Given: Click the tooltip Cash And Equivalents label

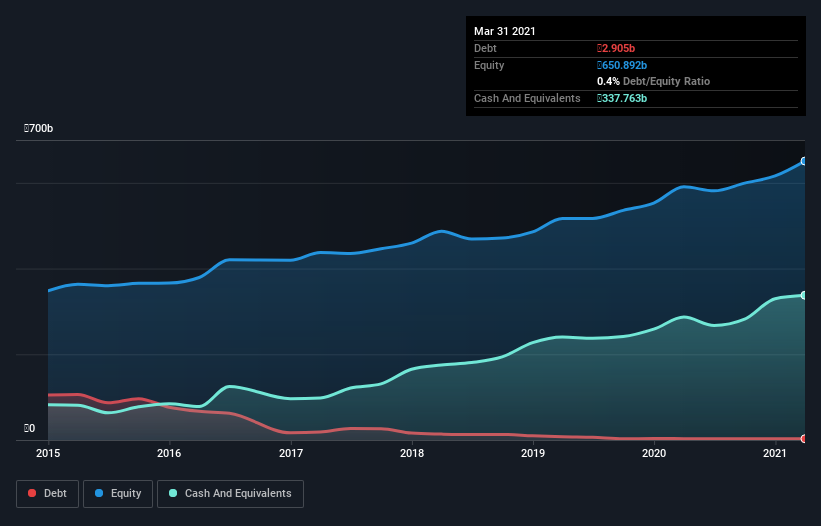Looking at the screenshot, I should [x=527, y=98].
